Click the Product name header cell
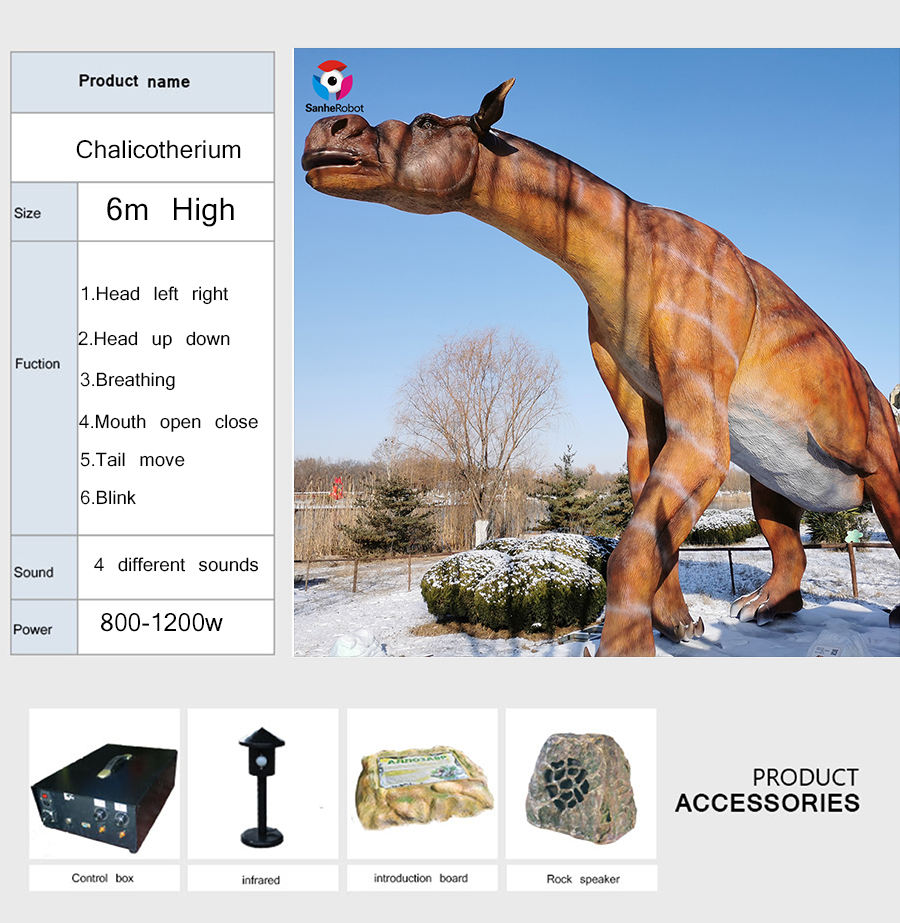 coord(134,82)
